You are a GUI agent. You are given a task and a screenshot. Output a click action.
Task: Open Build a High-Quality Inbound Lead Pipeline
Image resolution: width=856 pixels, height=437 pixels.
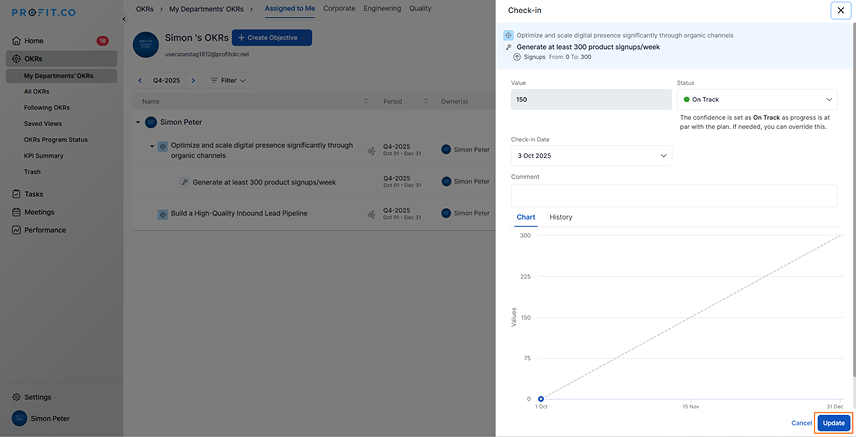point(239,213)
